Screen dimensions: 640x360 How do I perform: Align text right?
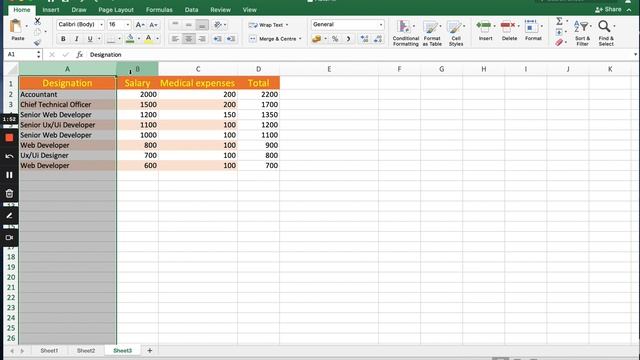pyautogui.click(x=202, y=39)
